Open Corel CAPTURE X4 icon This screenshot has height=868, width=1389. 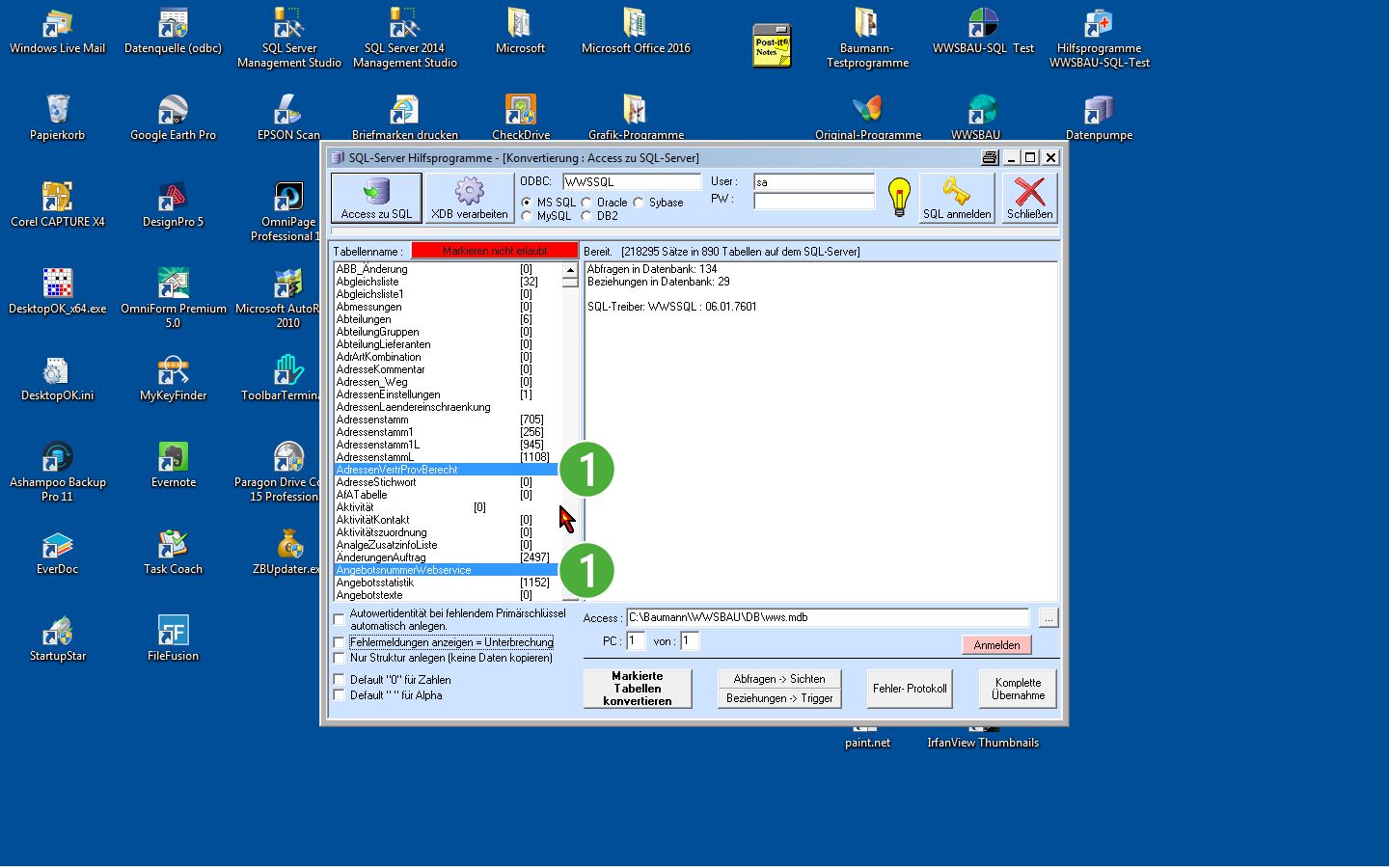pyautogui.click(x=58, y=204)
